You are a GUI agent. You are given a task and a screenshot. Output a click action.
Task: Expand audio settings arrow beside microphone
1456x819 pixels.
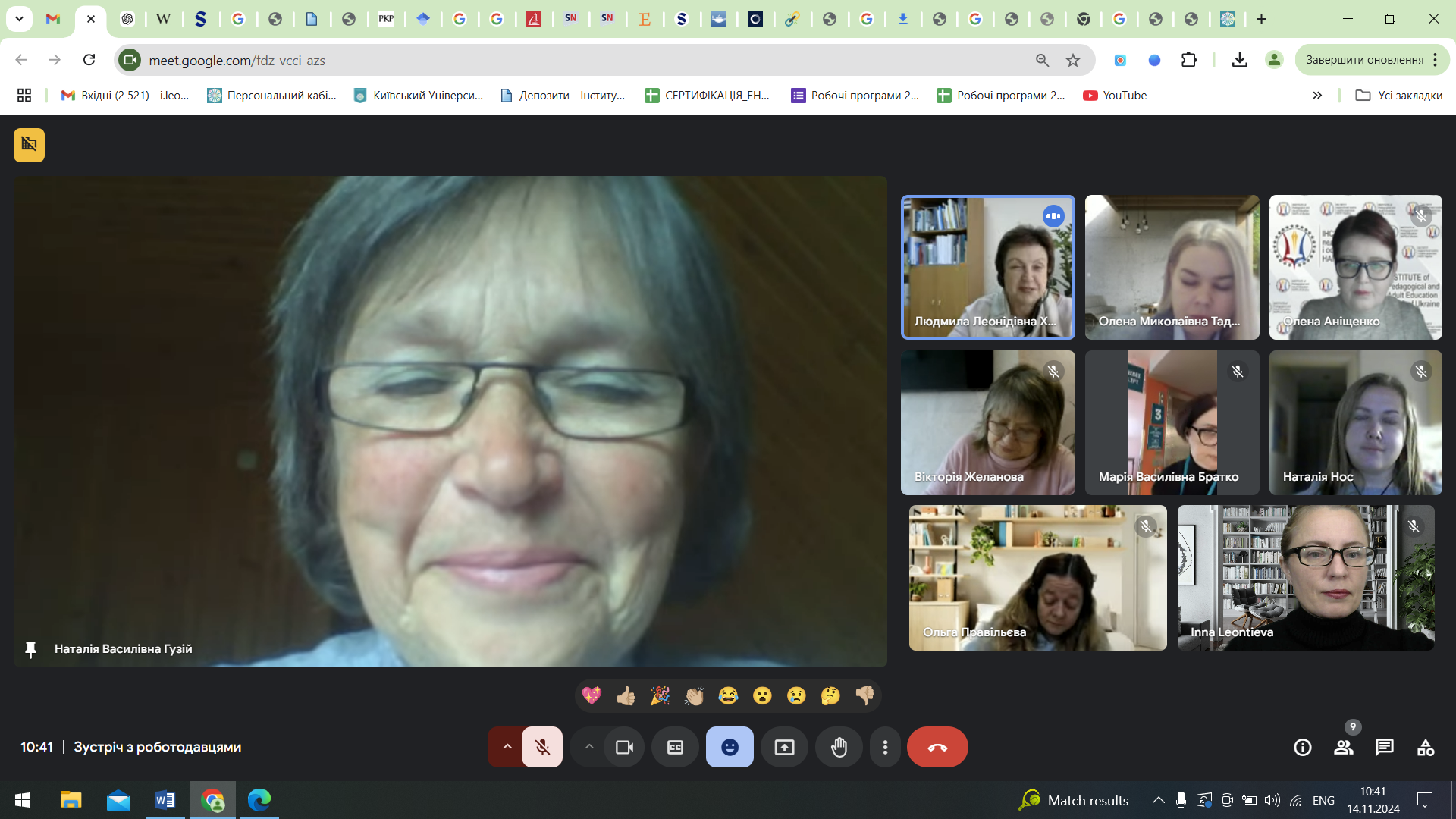[x=507, y=747]
